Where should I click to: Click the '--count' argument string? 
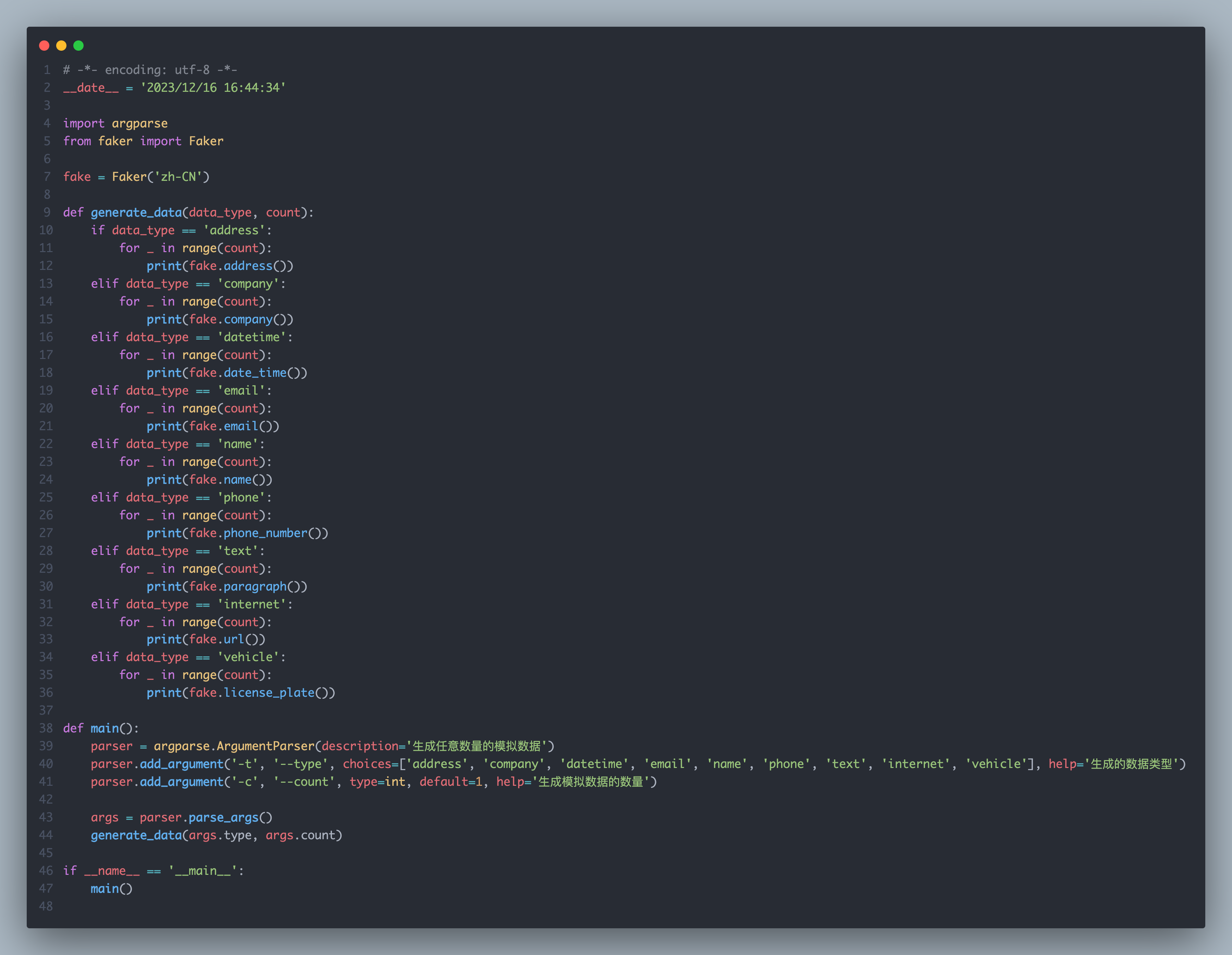304,782
